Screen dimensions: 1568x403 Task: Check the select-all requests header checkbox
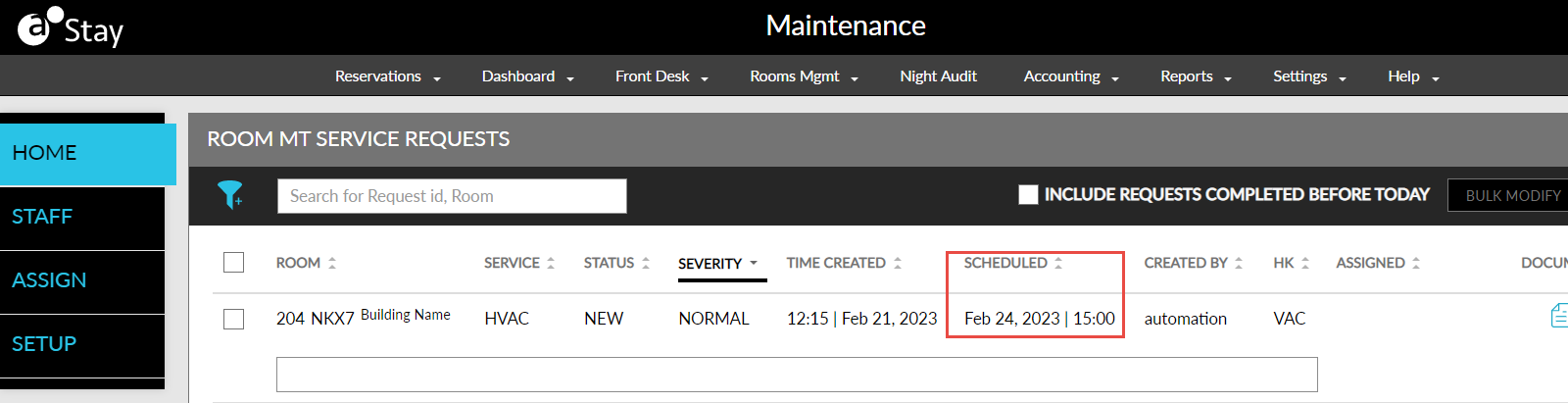tap(233, 262)
